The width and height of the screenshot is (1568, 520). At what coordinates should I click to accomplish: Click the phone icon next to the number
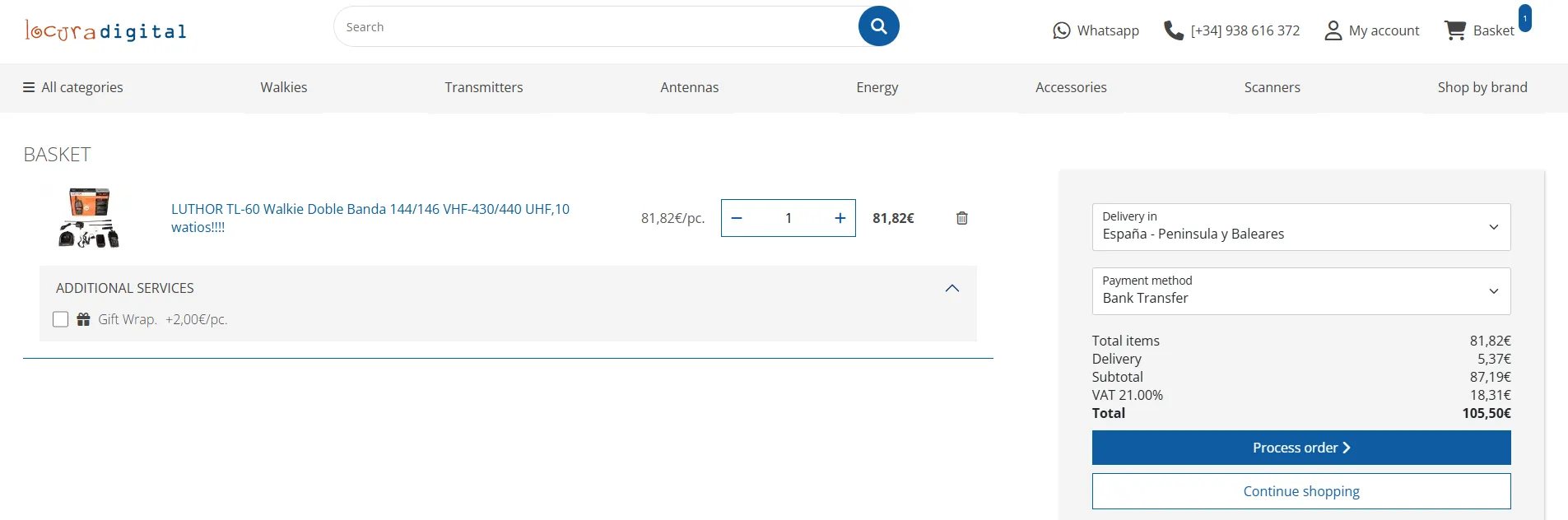(1172, 30)
